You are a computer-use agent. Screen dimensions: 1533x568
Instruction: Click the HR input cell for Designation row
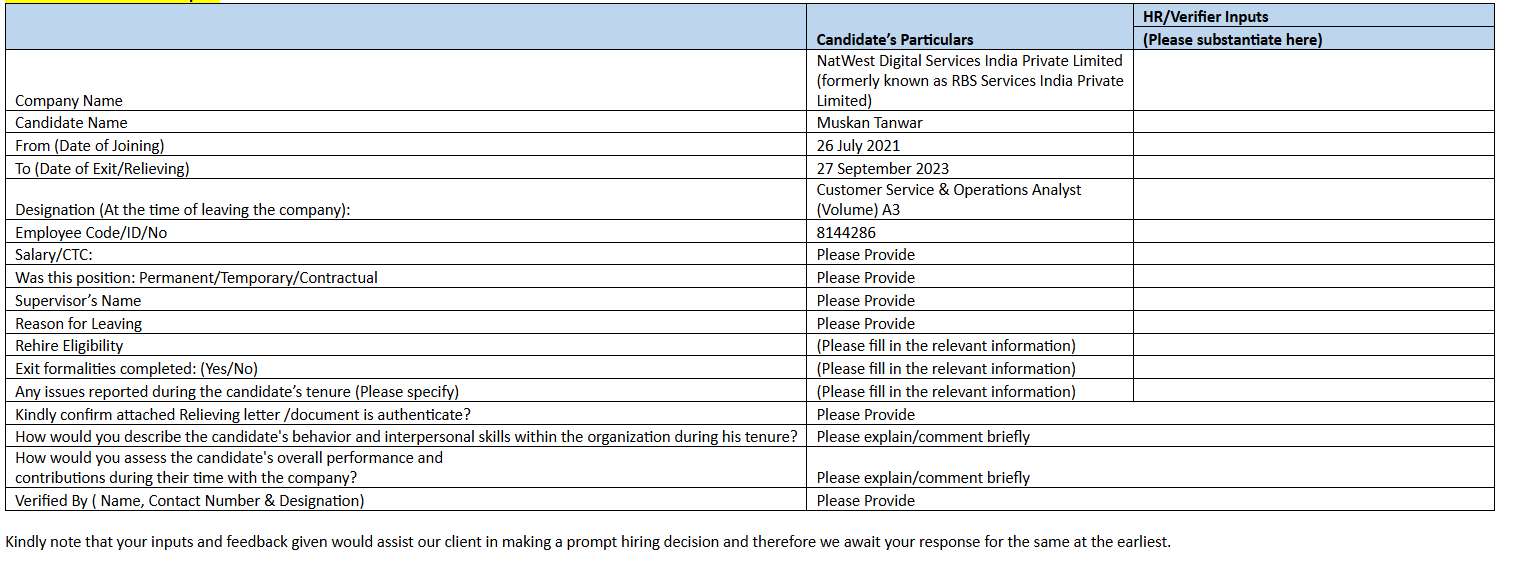[x=1313, y=199]
